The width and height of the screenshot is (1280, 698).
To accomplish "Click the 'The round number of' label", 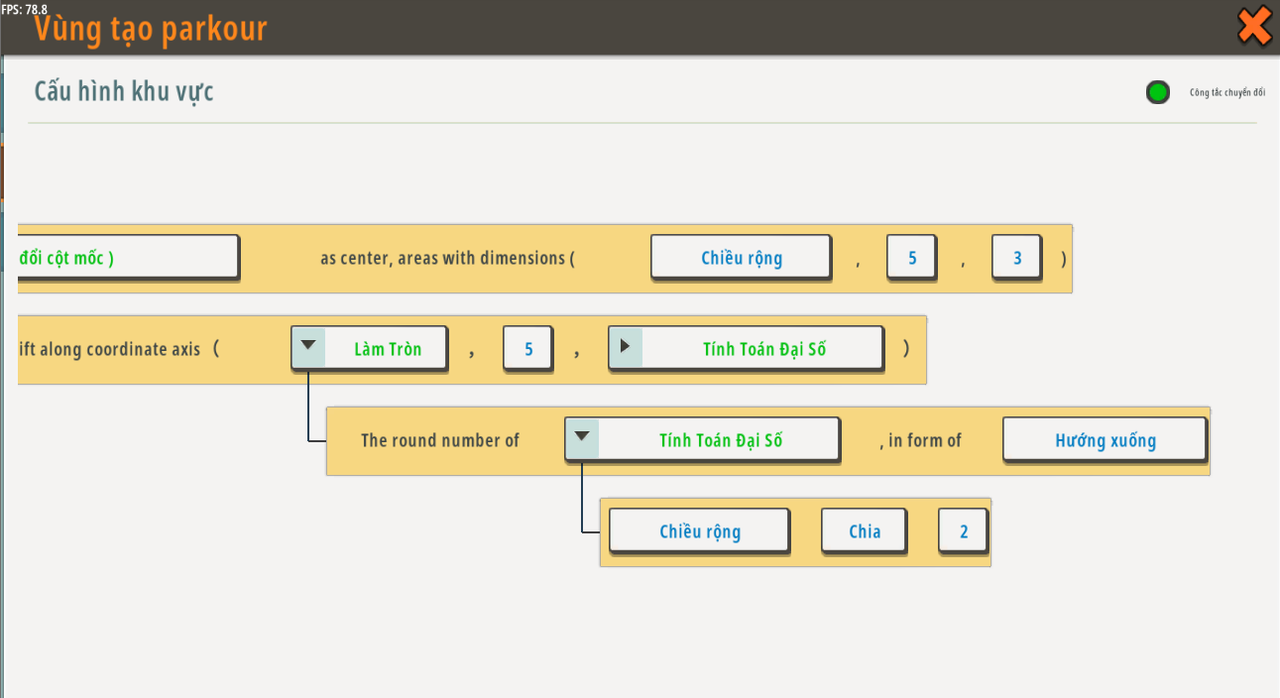I will (x=440, y=440).
